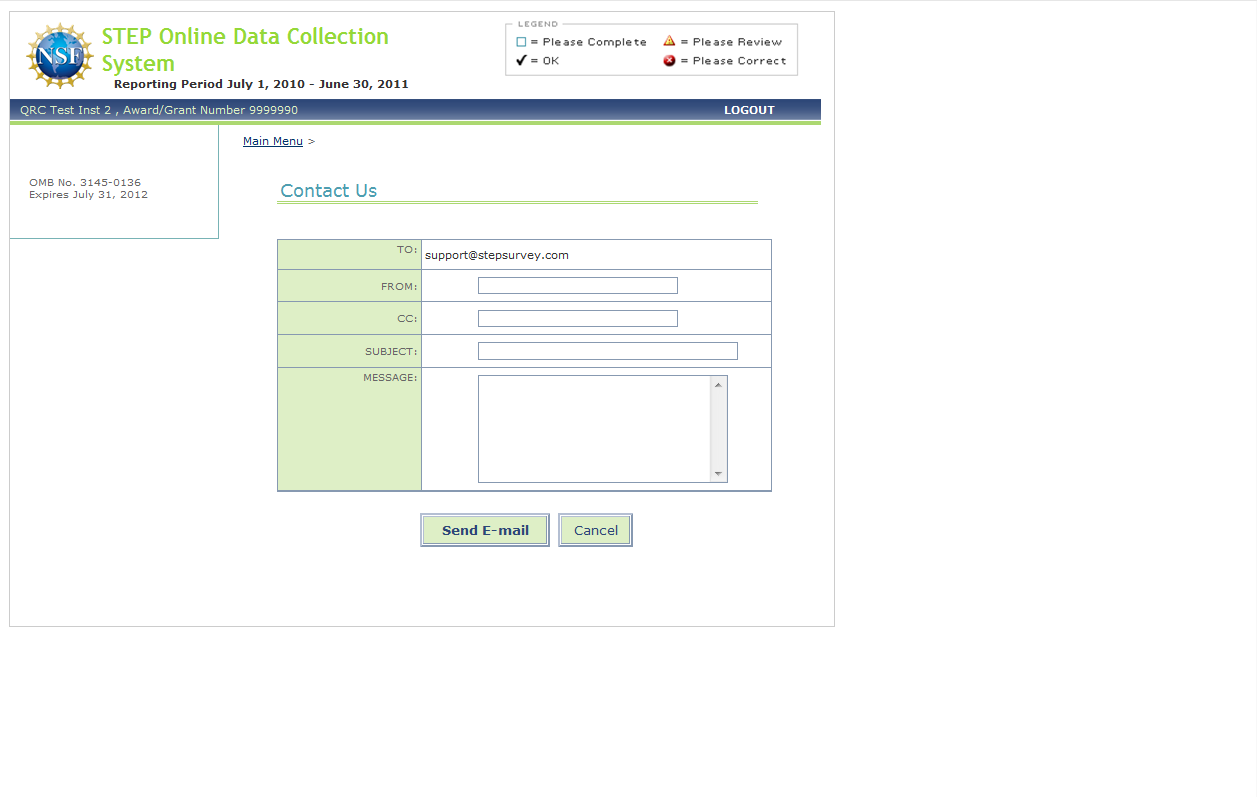Focus the CC email field
This screenshot has width=1257, height=797.
pyautogui.click(x=578, y=319)
